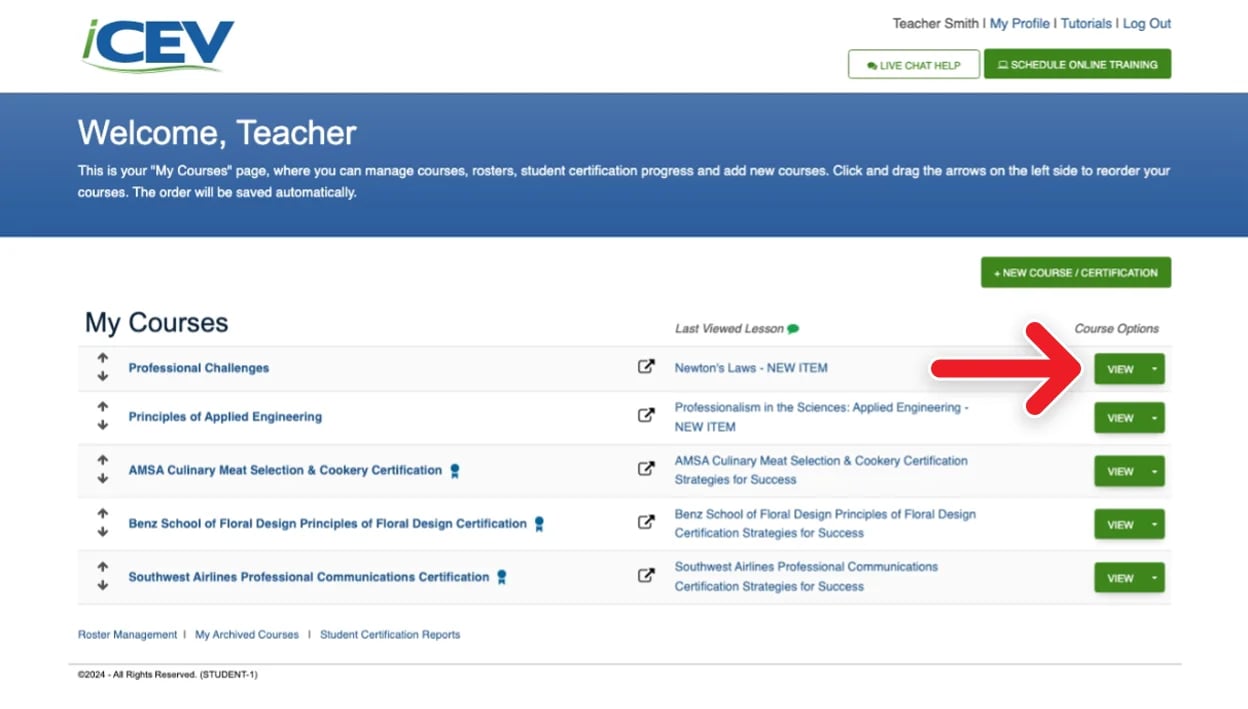Open Applied Engineering lesson external link icon
This screenshot has height=709, width=1248.
pos(646,416)
